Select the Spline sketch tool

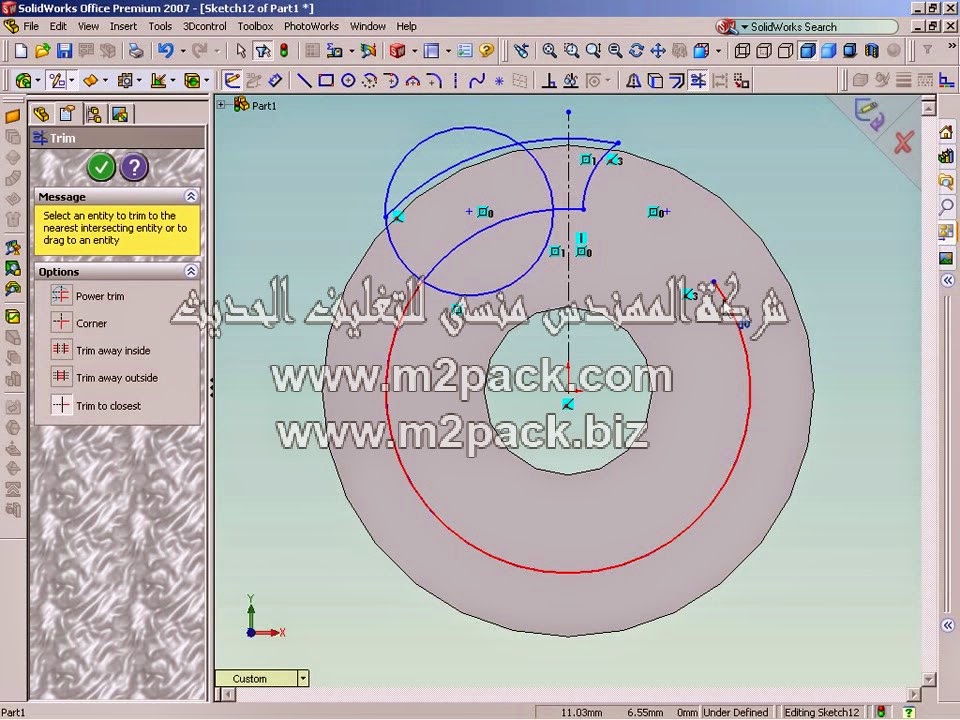click(477, 80)
